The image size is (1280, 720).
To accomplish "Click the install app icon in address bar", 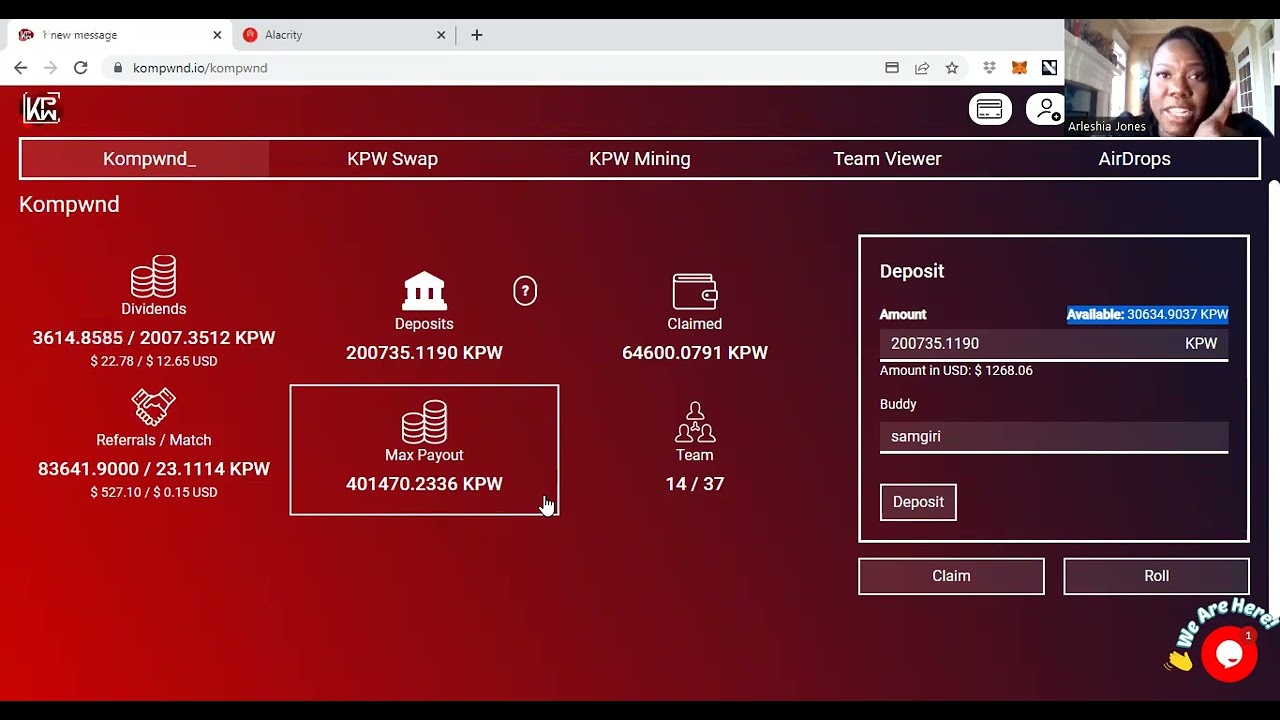I will [892, 68].
